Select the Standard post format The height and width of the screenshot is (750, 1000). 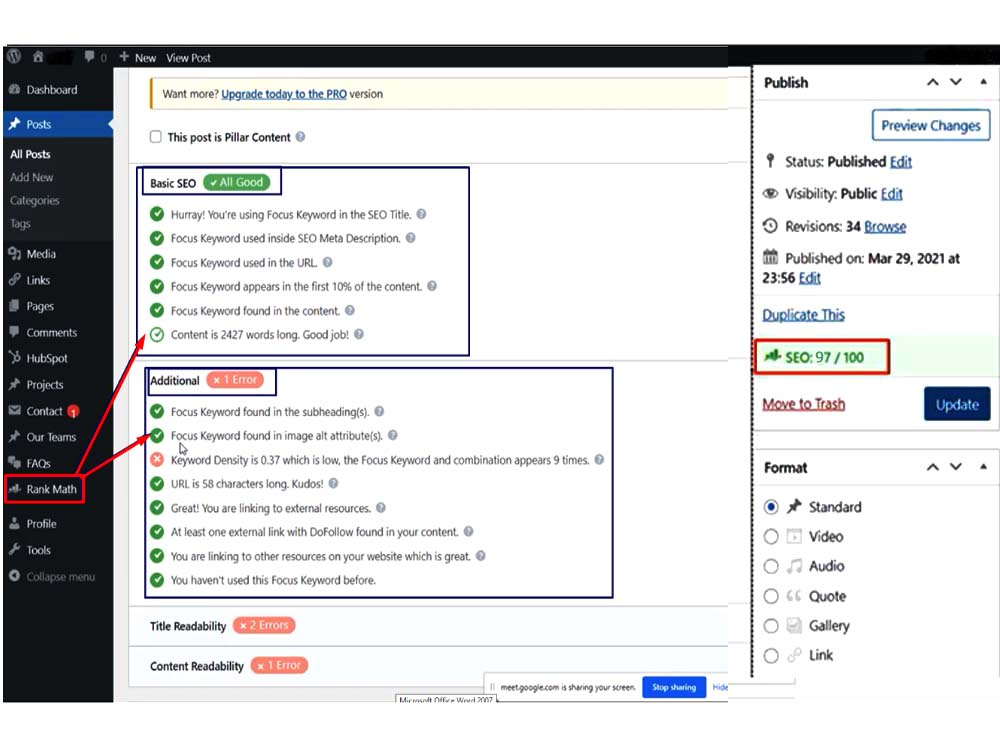click(771, 507)
